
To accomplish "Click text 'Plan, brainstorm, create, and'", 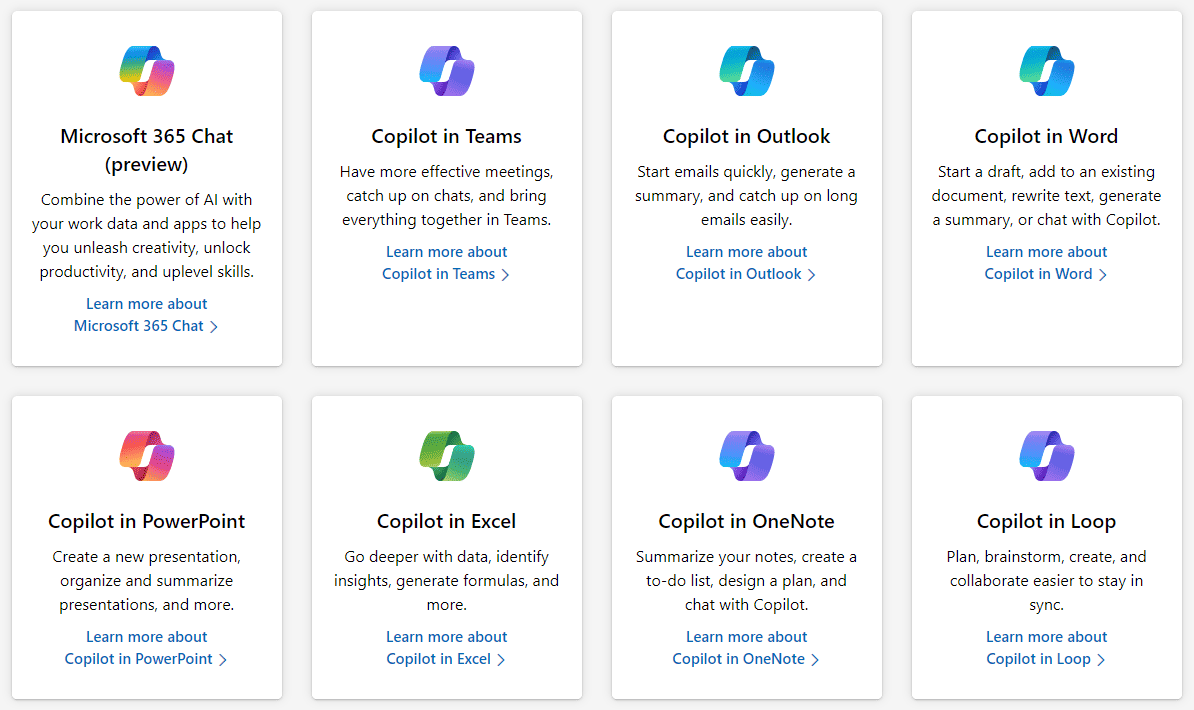I will [1046, 557].
